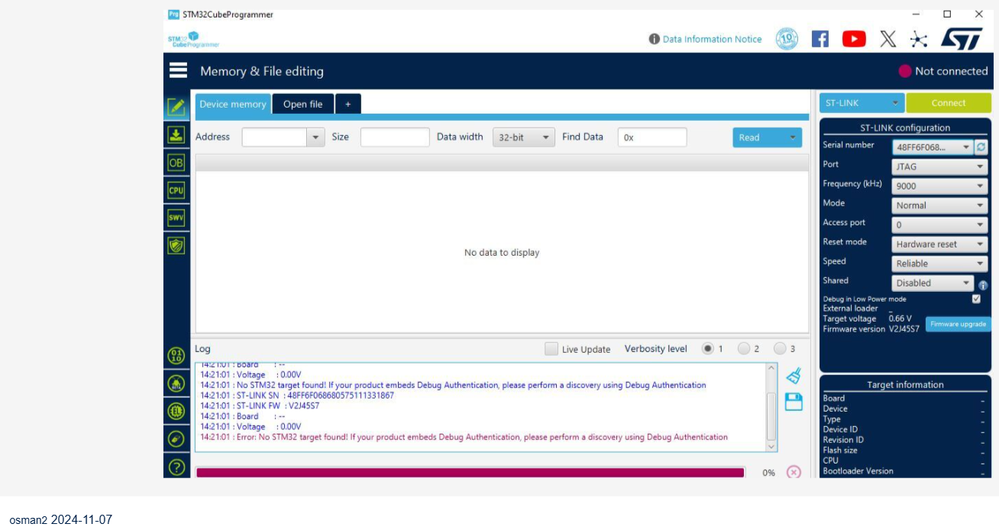Toggle Debug in Low Power mode checkbox

[x=976, y=299]
